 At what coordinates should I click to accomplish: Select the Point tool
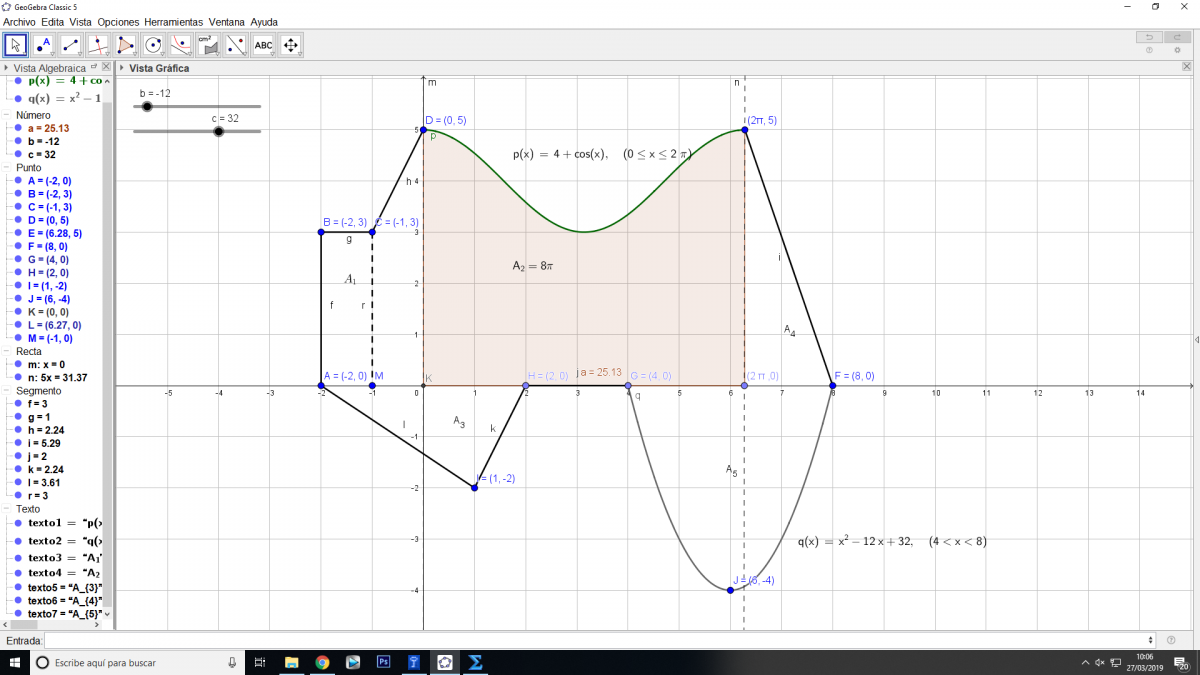click(43, 45)
